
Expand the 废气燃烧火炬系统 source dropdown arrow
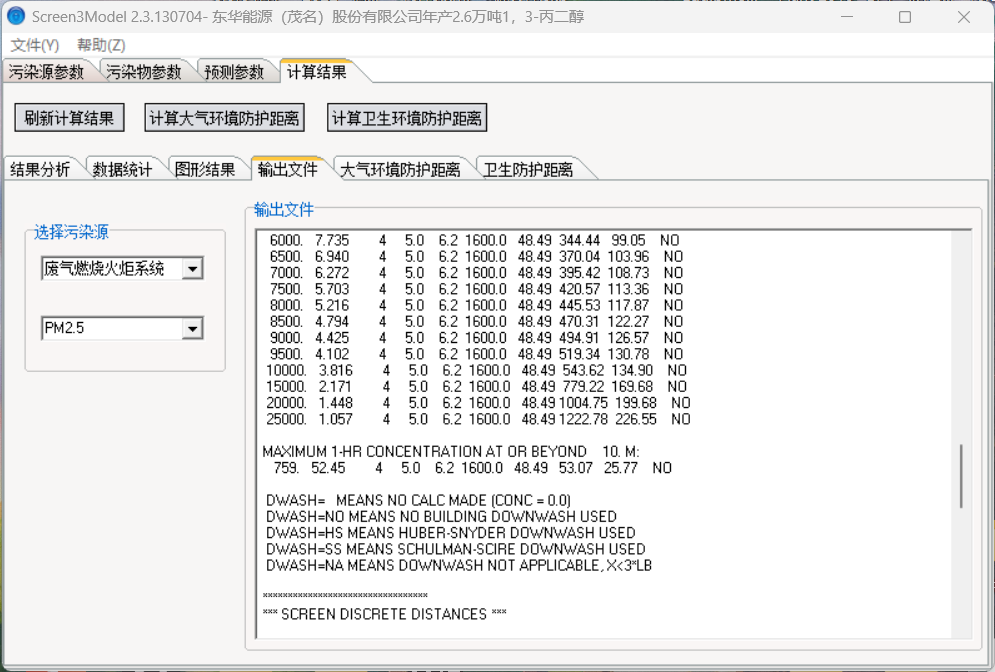[x=192, y=269]
